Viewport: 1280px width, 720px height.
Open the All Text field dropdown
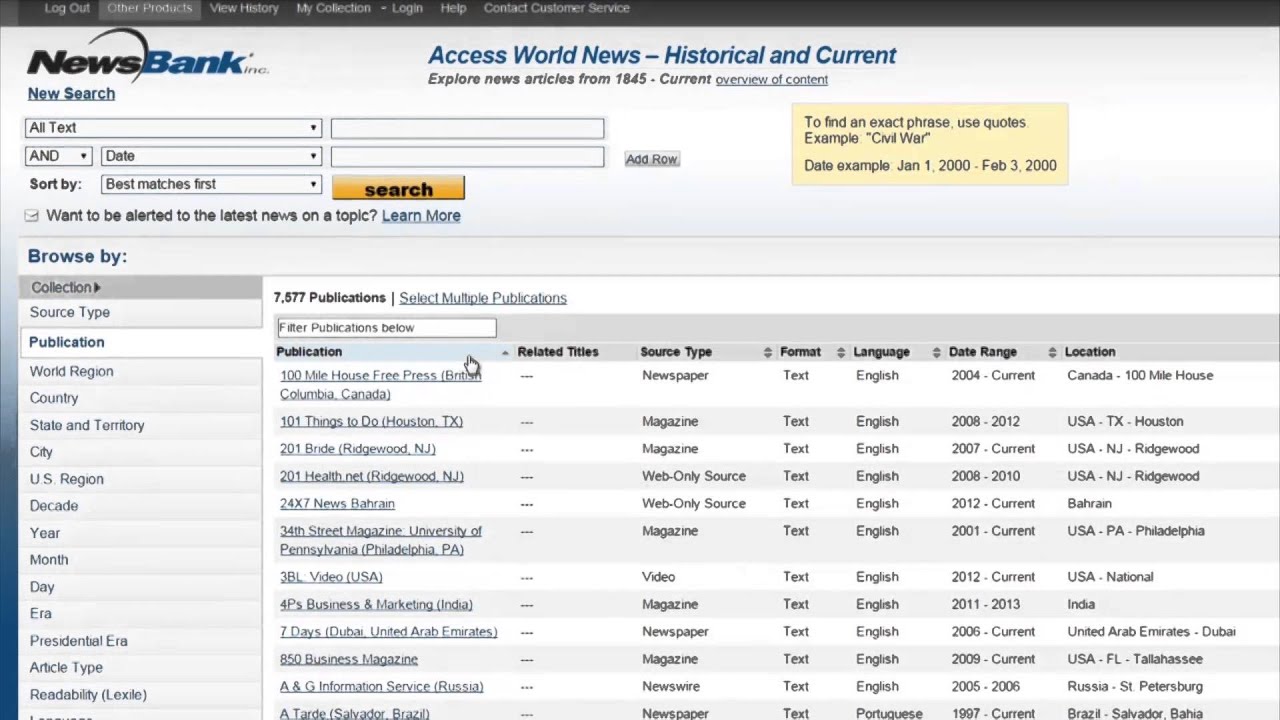(174, 128)
